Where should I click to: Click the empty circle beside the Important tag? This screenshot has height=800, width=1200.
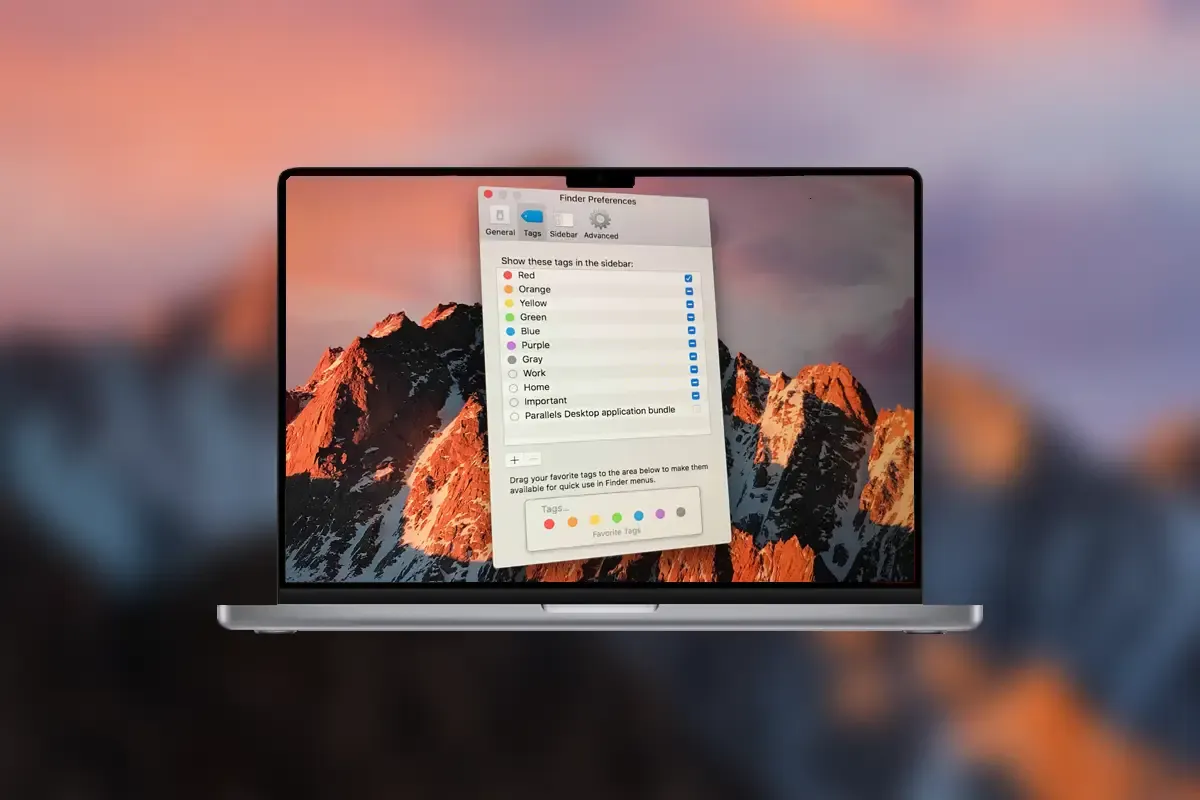pyautogui.click(x=513, y=402)
